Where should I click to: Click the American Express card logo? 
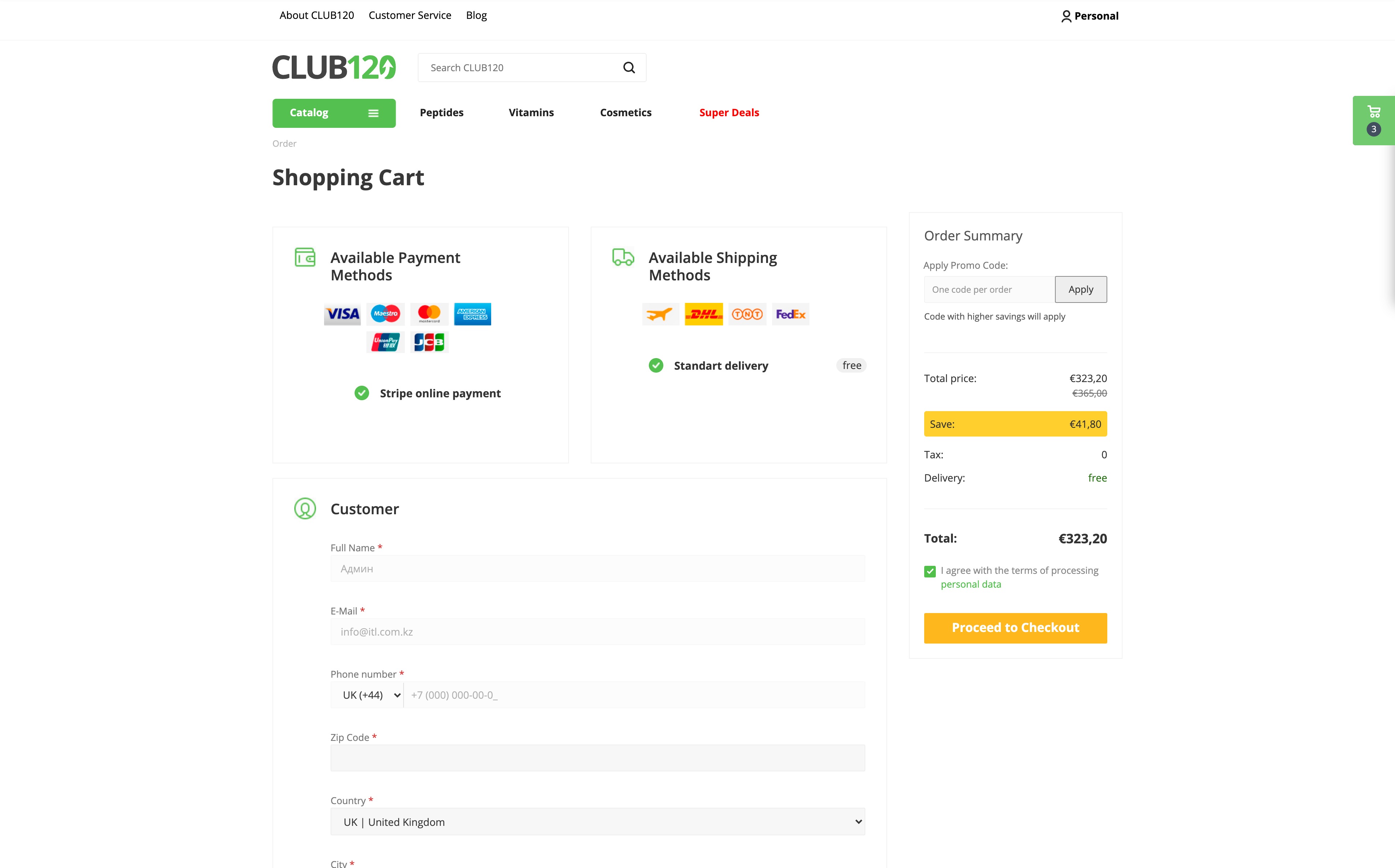tap(472, 314)
